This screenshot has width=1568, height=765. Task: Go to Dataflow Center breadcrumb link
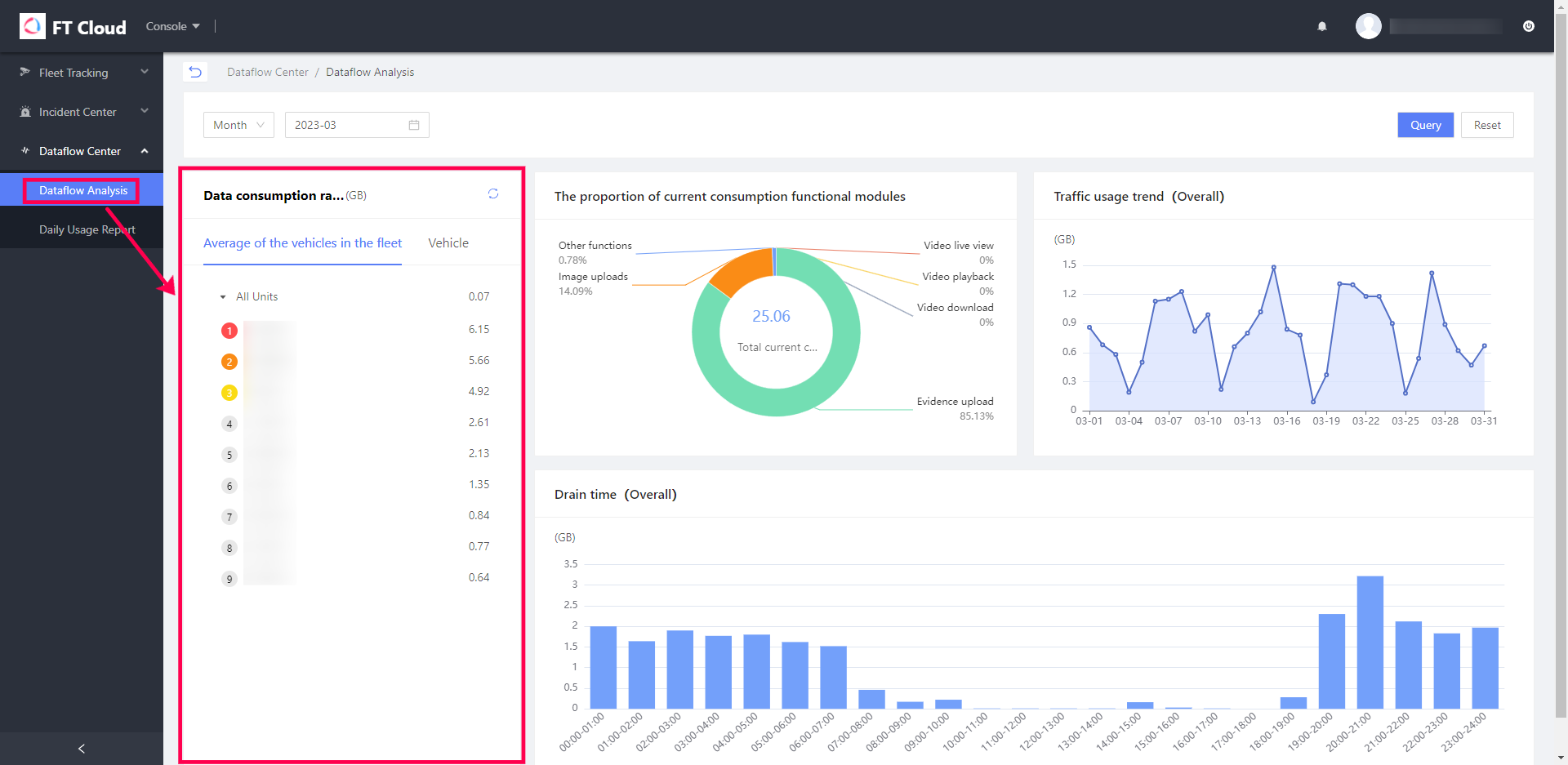point(268,72)
